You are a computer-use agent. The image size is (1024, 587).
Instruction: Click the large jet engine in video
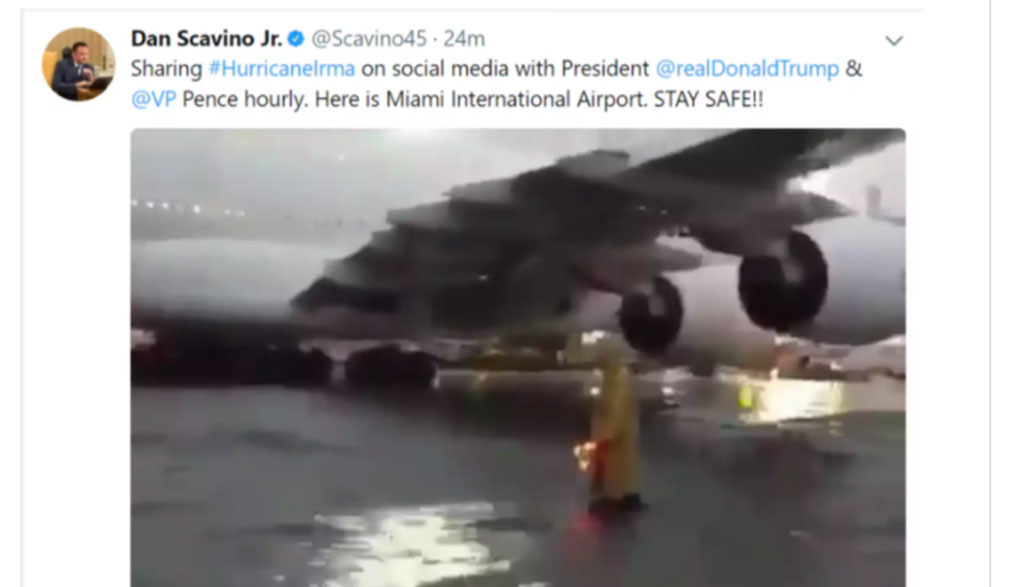pos(782,281)
